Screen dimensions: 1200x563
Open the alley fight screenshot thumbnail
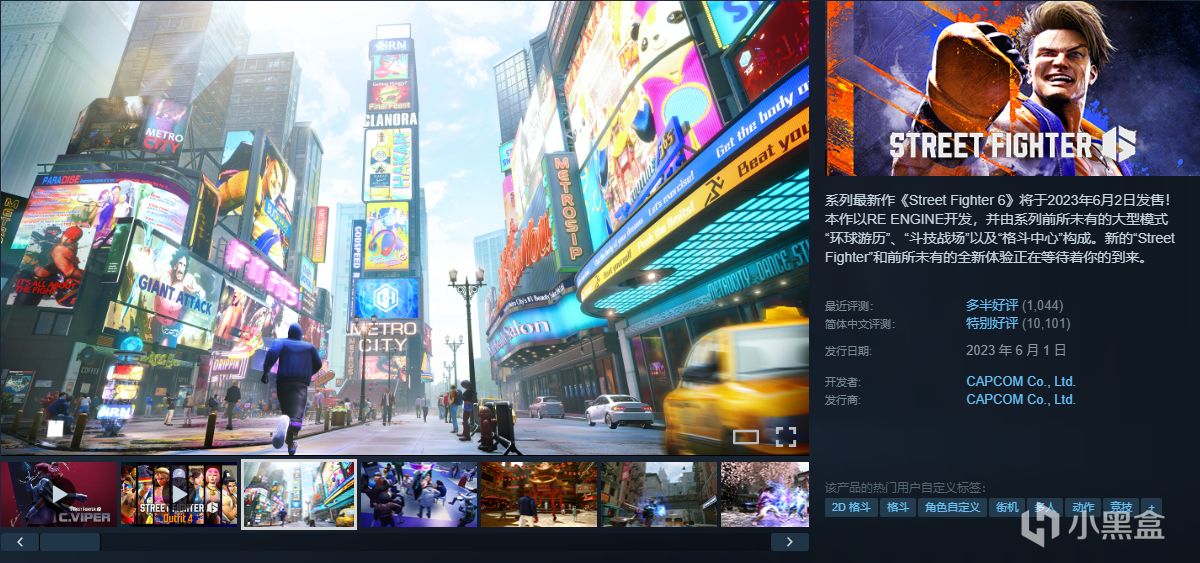[659, 494]
